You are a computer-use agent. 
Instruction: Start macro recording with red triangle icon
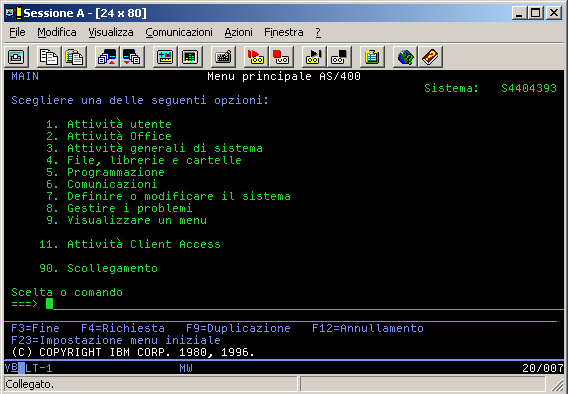pos(256,57)
